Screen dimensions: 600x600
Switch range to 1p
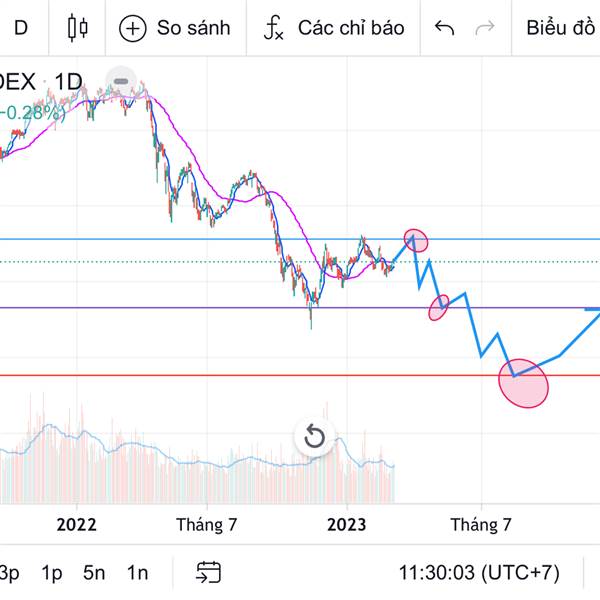coord(51,572)
